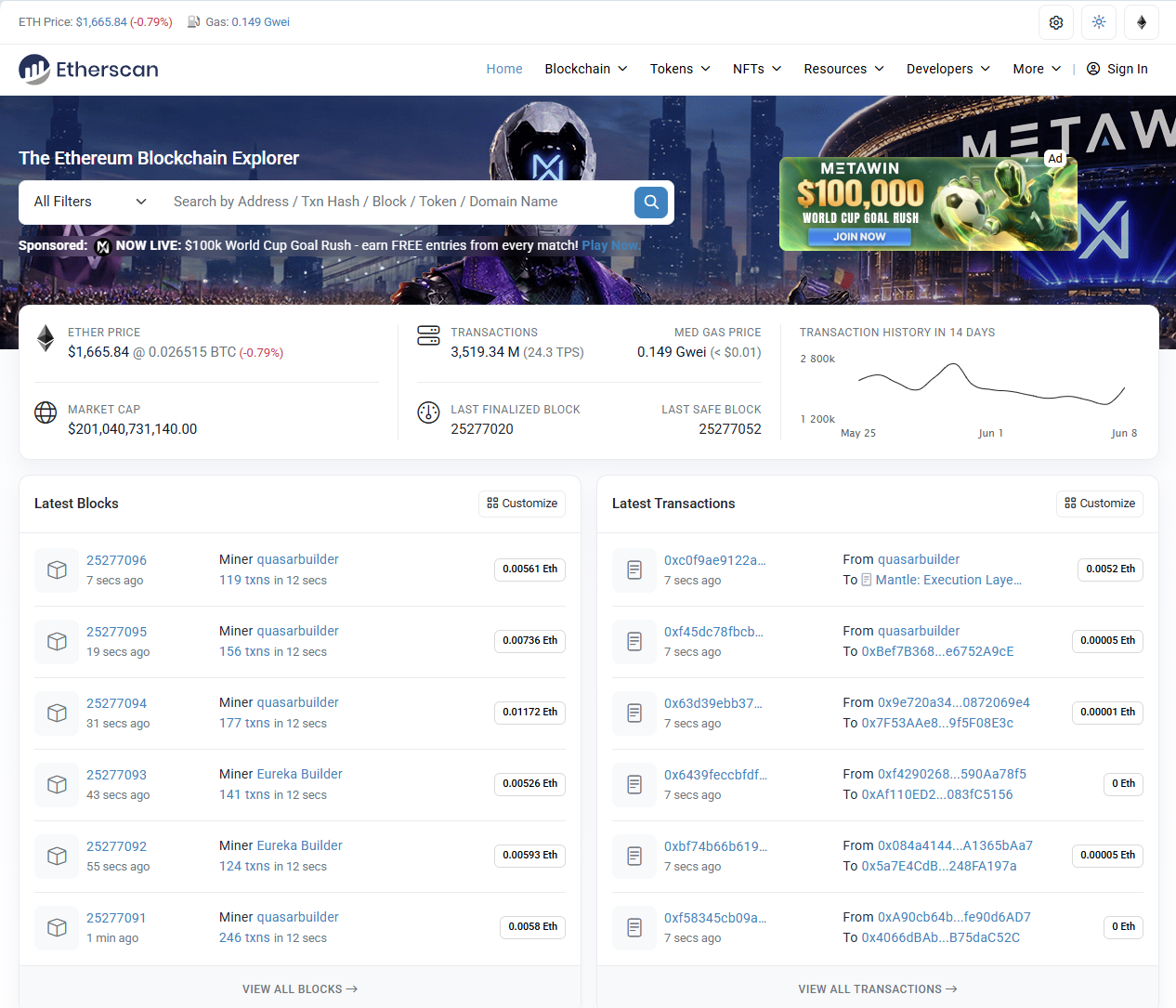
Task: Click the document icon for txn 0x63d39ebb37
Action: coord(634,713)
